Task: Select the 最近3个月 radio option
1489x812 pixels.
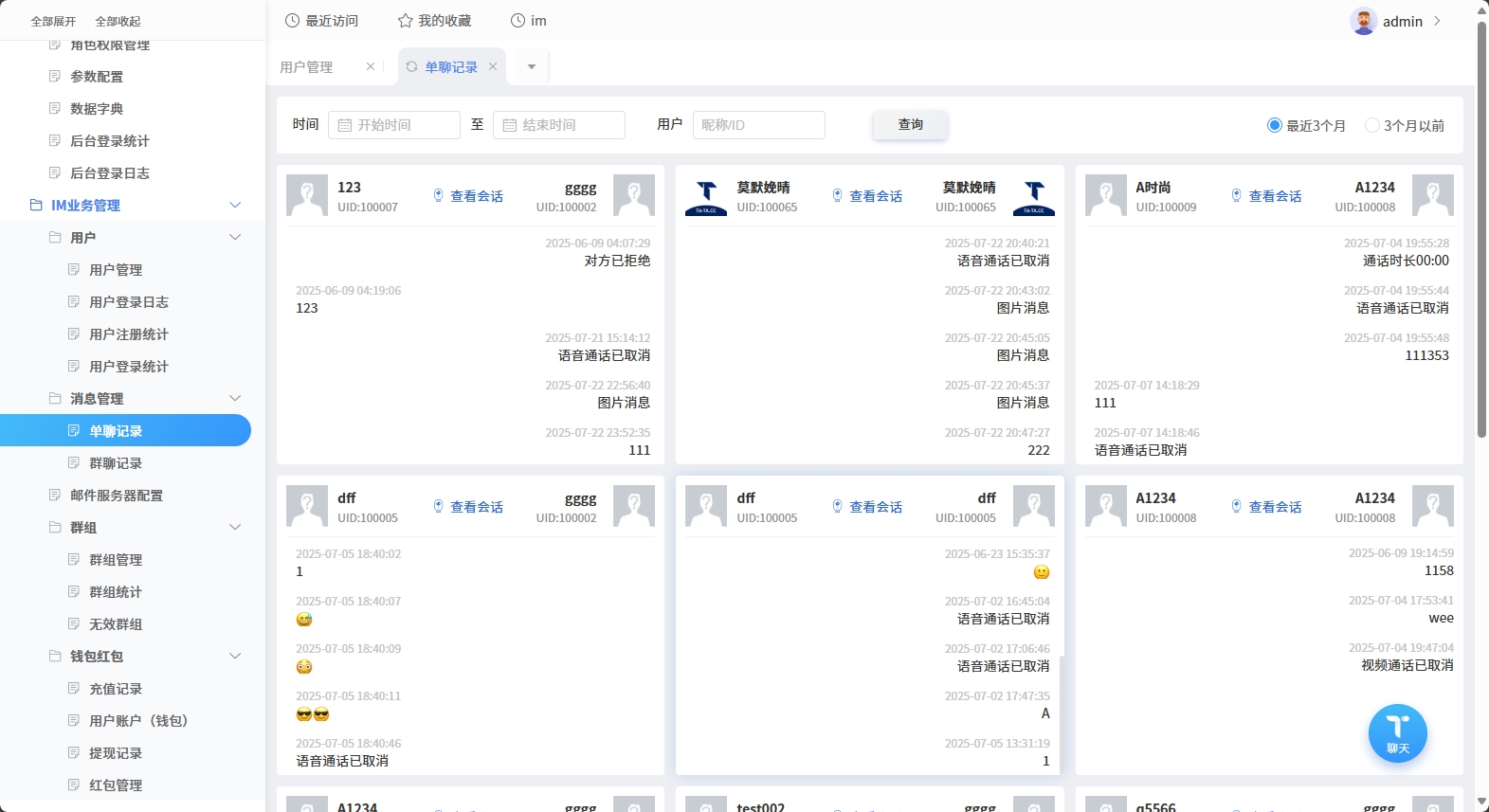Action: pyautogui.click(x=1275, y=125)
